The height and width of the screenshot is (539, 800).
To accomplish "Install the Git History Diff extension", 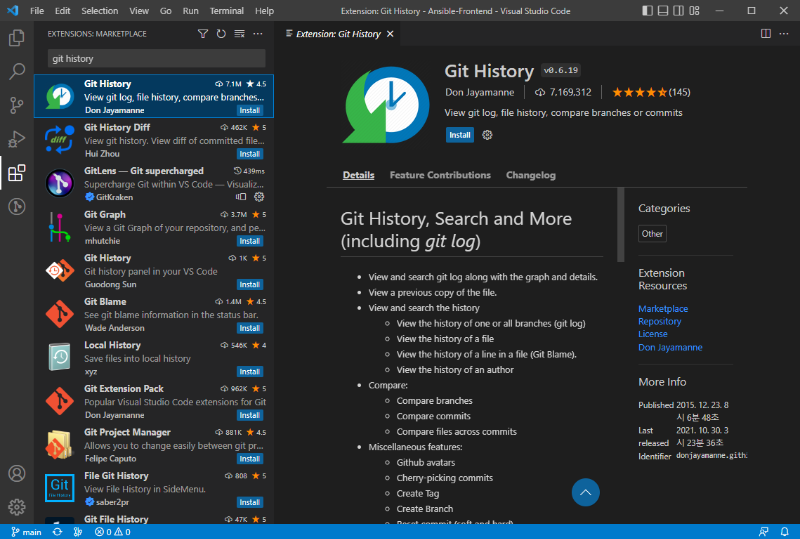I will pos(249,154).
